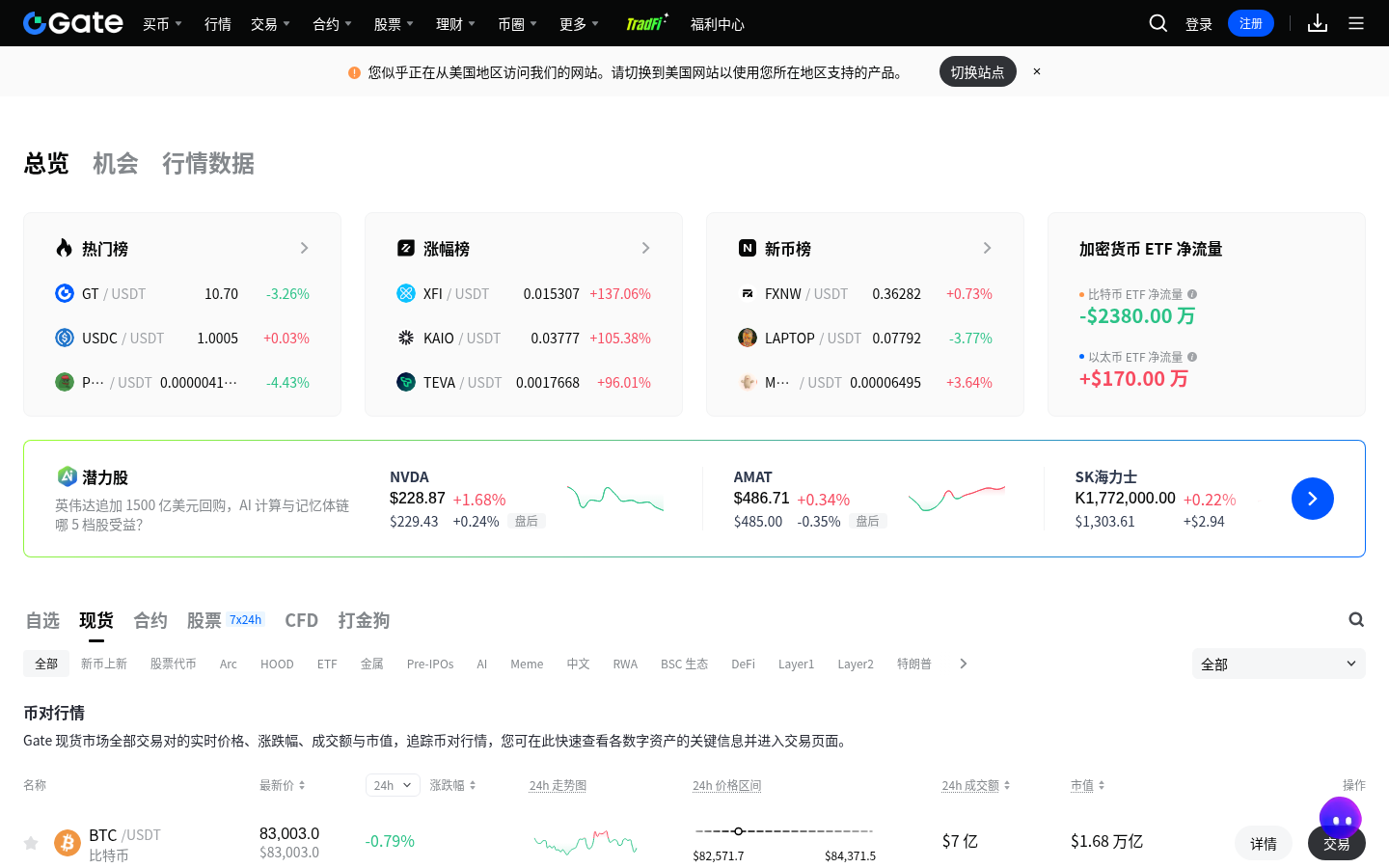
Task: Click the 潜力股 AI icon
Action: pos(67,476)
